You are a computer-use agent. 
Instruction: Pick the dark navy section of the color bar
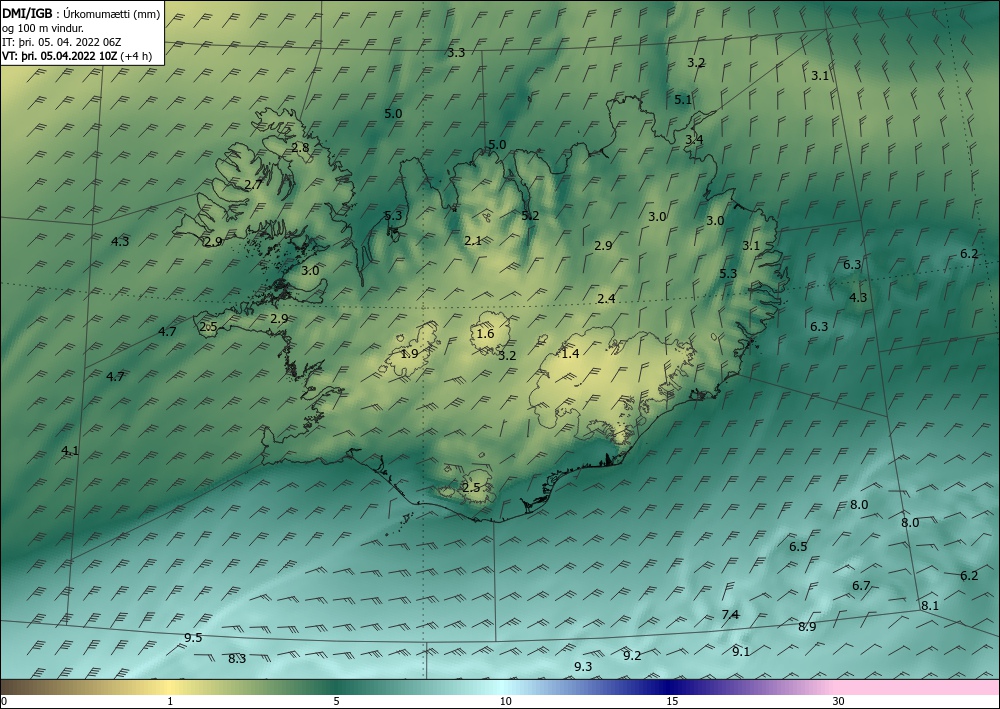[x=666, y=687]
